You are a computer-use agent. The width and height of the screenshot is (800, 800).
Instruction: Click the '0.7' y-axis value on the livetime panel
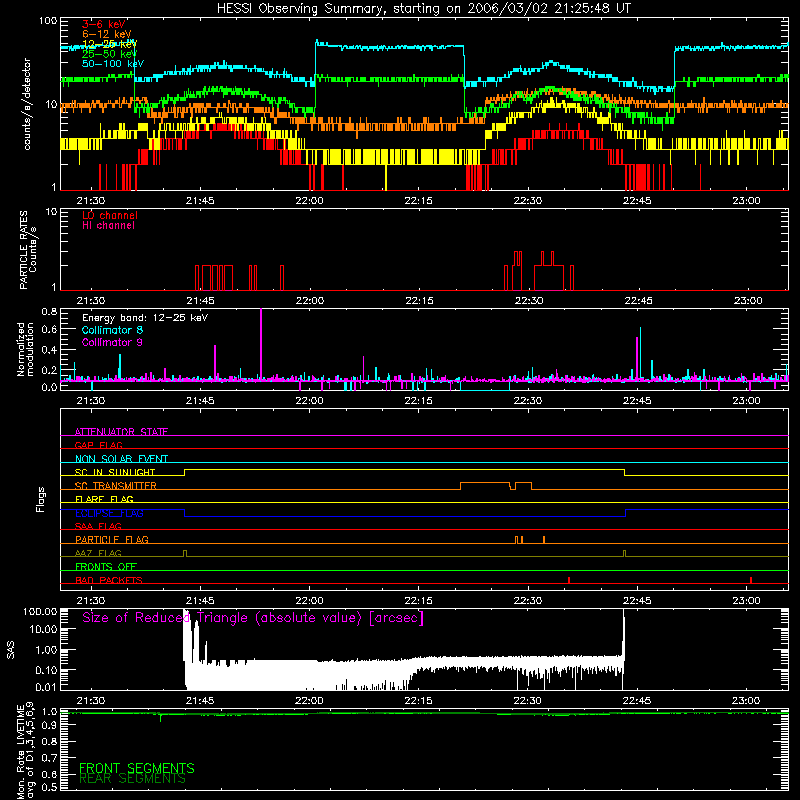click(49, 758)
